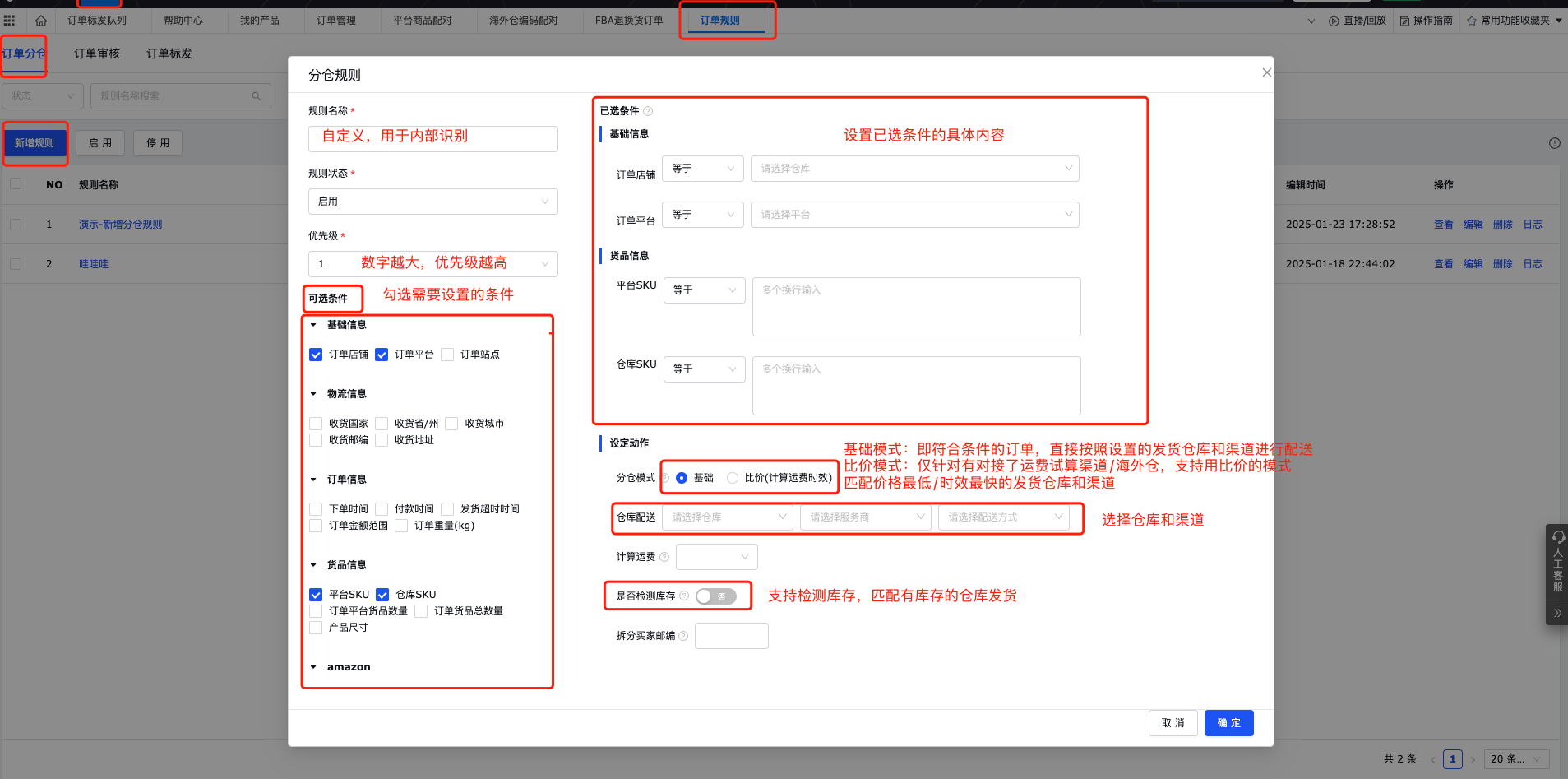Viewport: 1568px width, 779px height.
Task: Collapse the amazon section
Action: pyautogui.click(x=313, y=666)
